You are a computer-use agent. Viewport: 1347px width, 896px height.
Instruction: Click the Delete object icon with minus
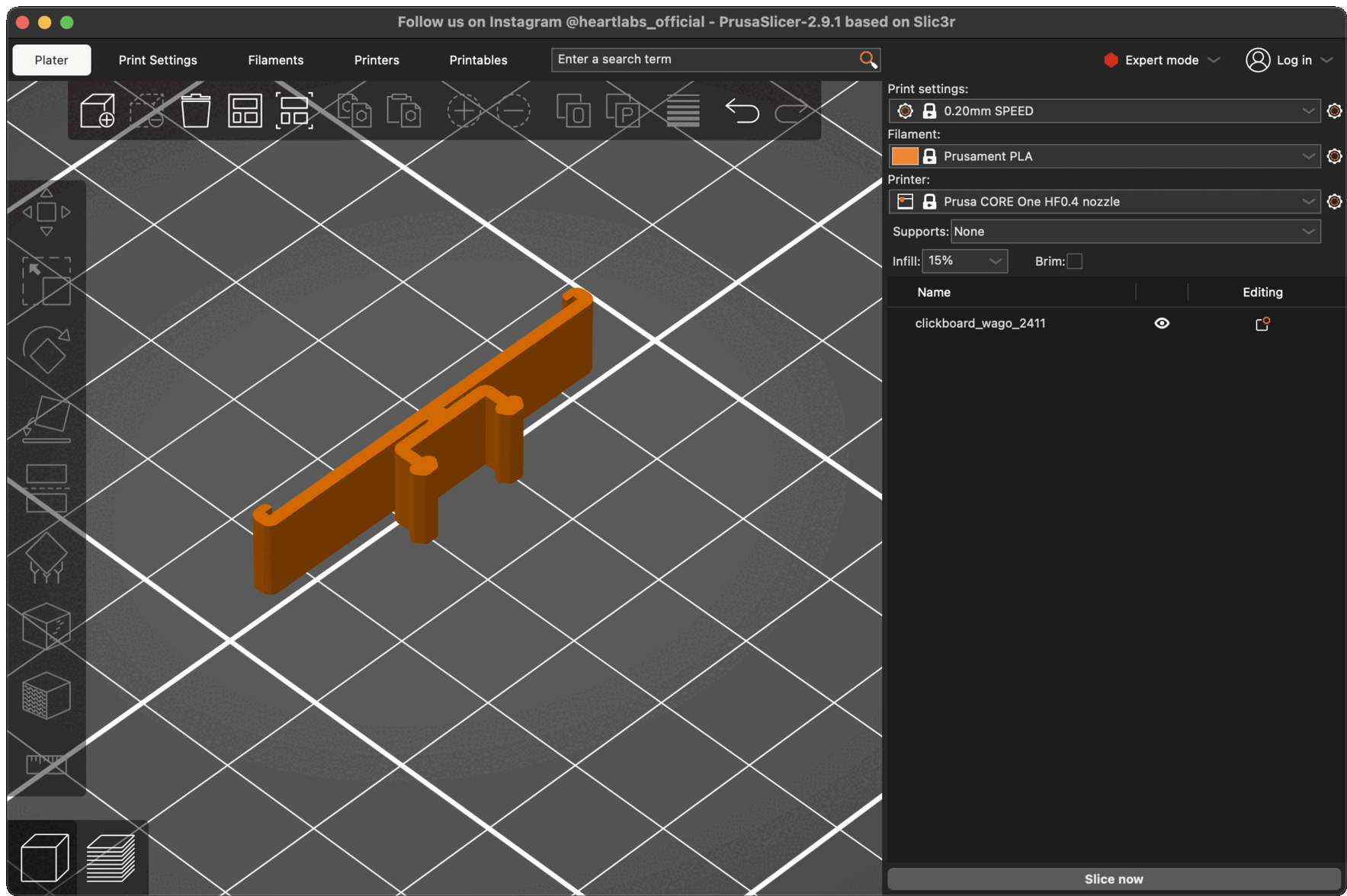[147, 111]
